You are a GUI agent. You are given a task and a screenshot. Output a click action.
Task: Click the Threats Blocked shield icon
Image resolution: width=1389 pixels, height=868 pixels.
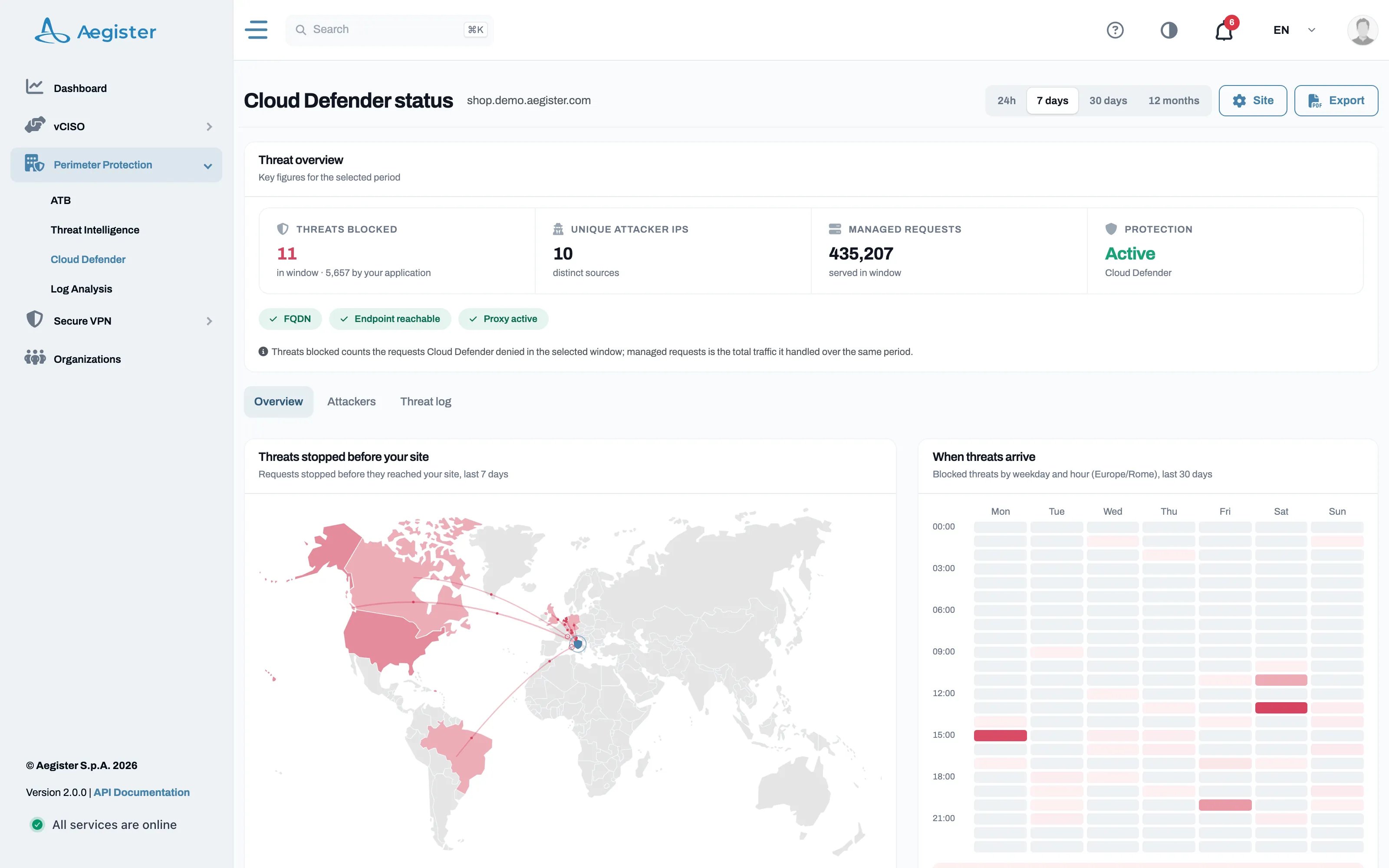(x=283, y=229)
